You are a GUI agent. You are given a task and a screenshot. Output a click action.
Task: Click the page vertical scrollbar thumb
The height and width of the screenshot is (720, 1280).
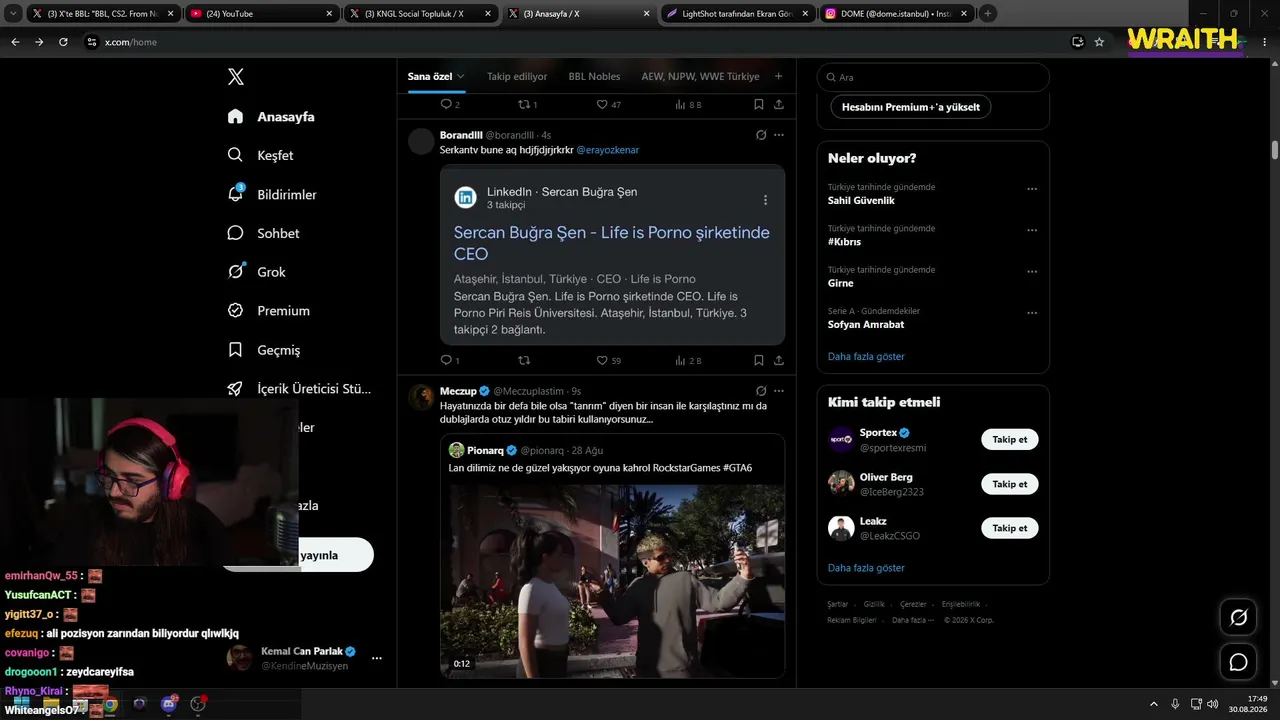pyautogui.click(x=1275, y=150)
